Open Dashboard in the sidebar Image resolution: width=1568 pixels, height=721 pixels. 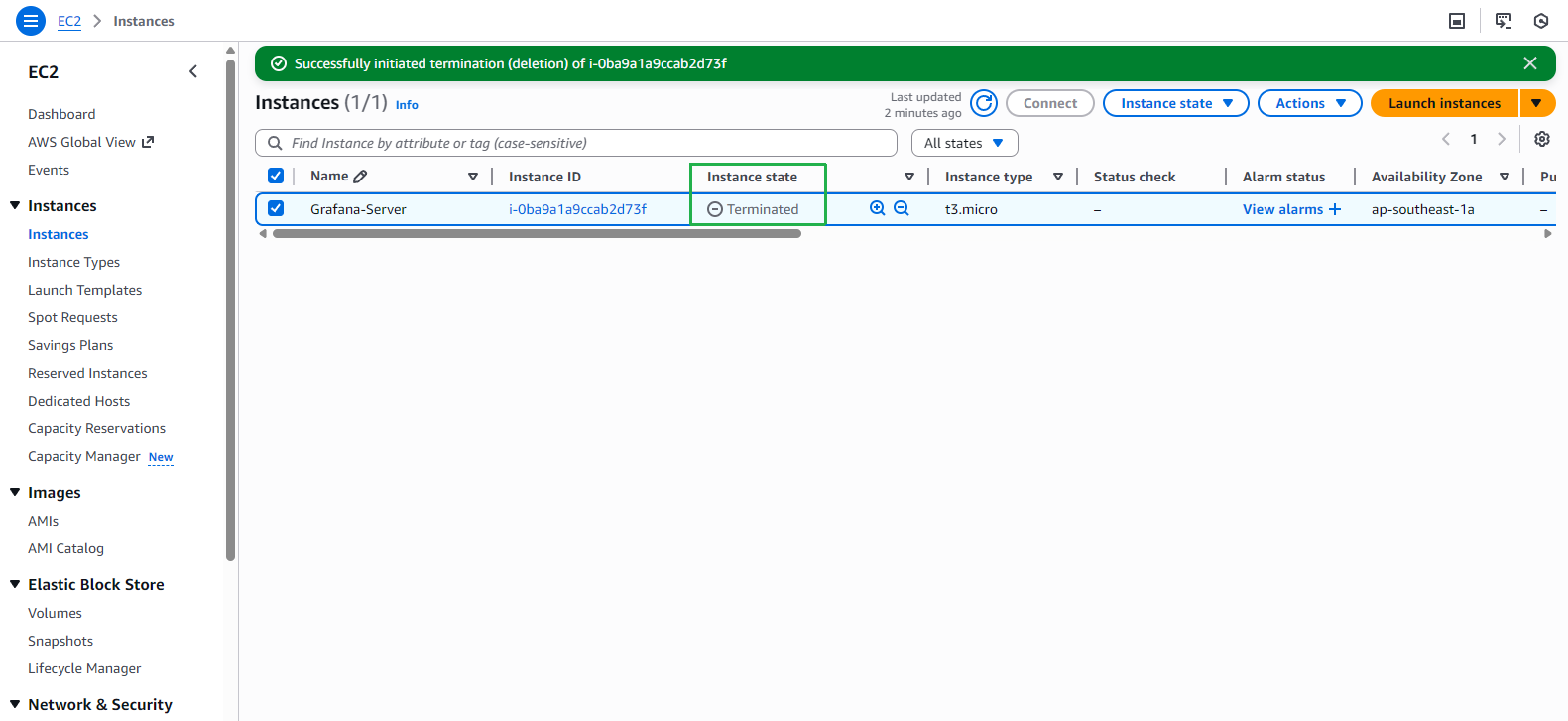(x=61, y=114)
